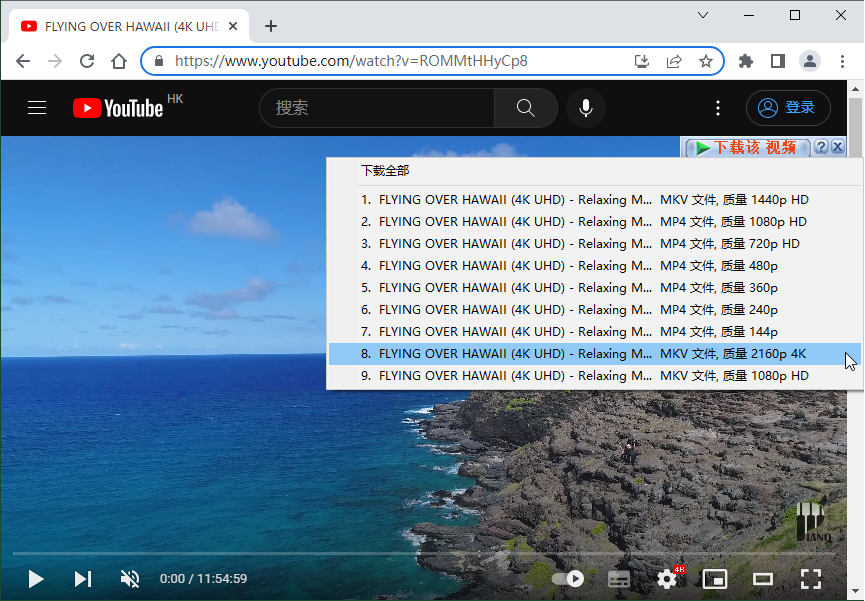The height and width of the screenshot is (601, 865).
Task: View site security lock info
Action: [159, 61]
